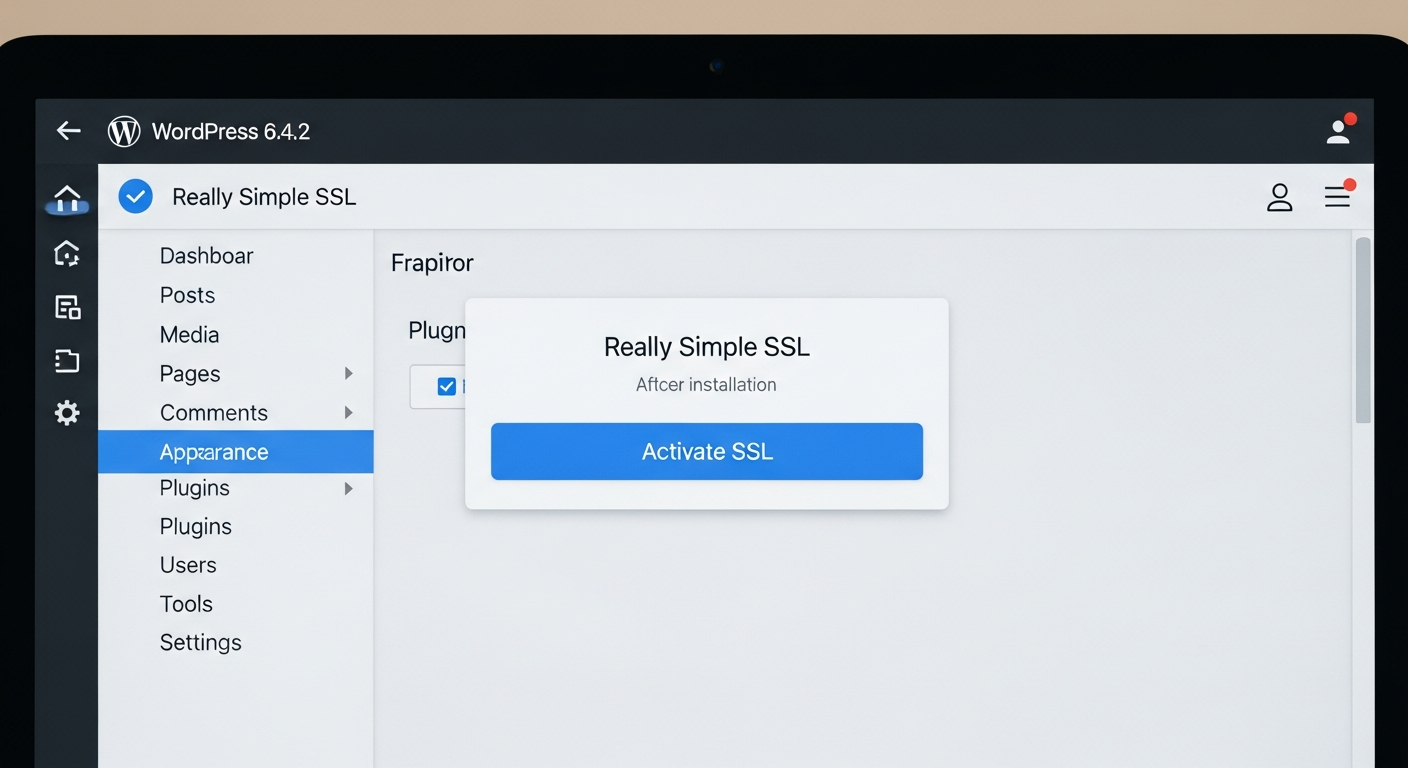
Task: Open the Dashboar menu item
Action: 207,256
